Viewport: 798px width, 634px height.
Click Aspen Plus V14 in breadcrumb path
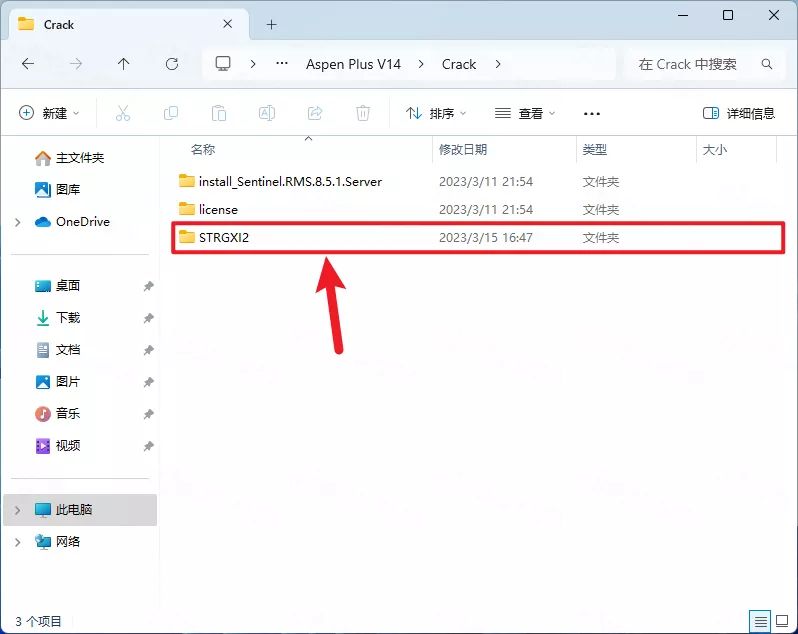click(x=353, y=64)
